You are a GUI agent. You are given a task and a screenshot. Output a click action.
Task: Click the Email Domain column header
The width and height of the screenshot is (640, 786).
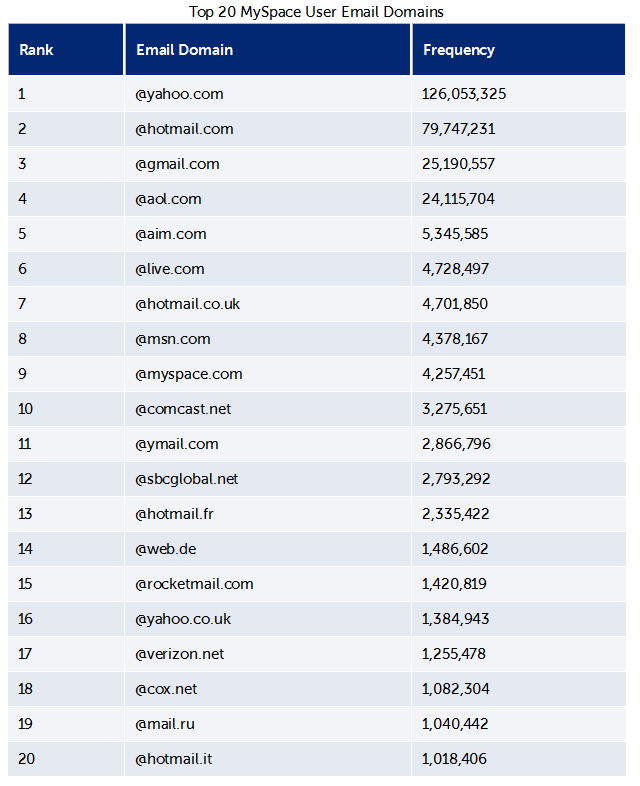184,50
